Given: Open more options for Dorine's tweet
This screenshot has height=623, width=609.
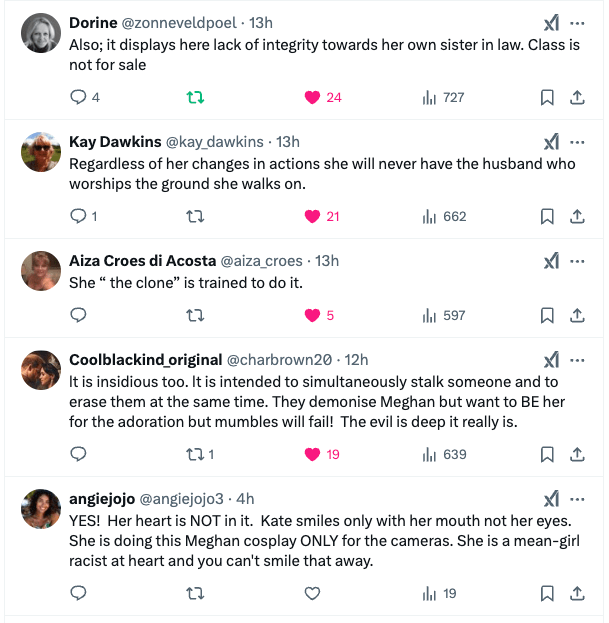Looking at the screenshot, I should [578, 23].
